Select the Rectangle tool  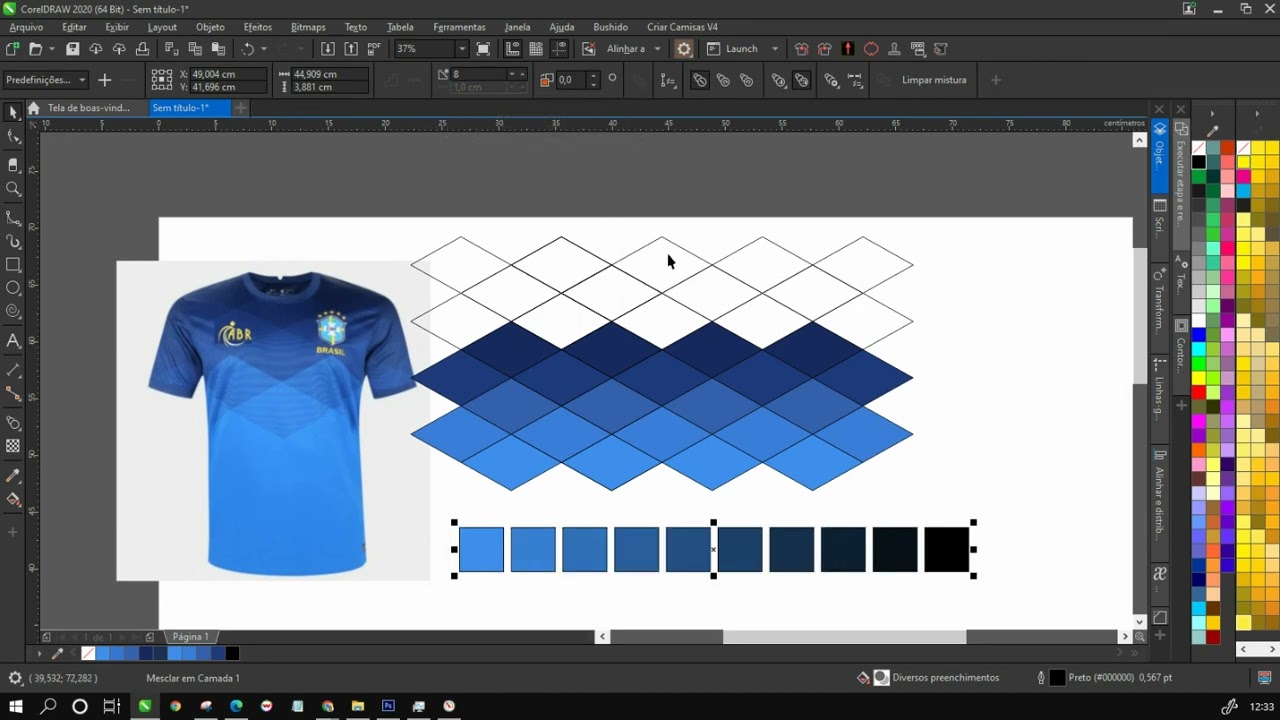click(13, 265)
